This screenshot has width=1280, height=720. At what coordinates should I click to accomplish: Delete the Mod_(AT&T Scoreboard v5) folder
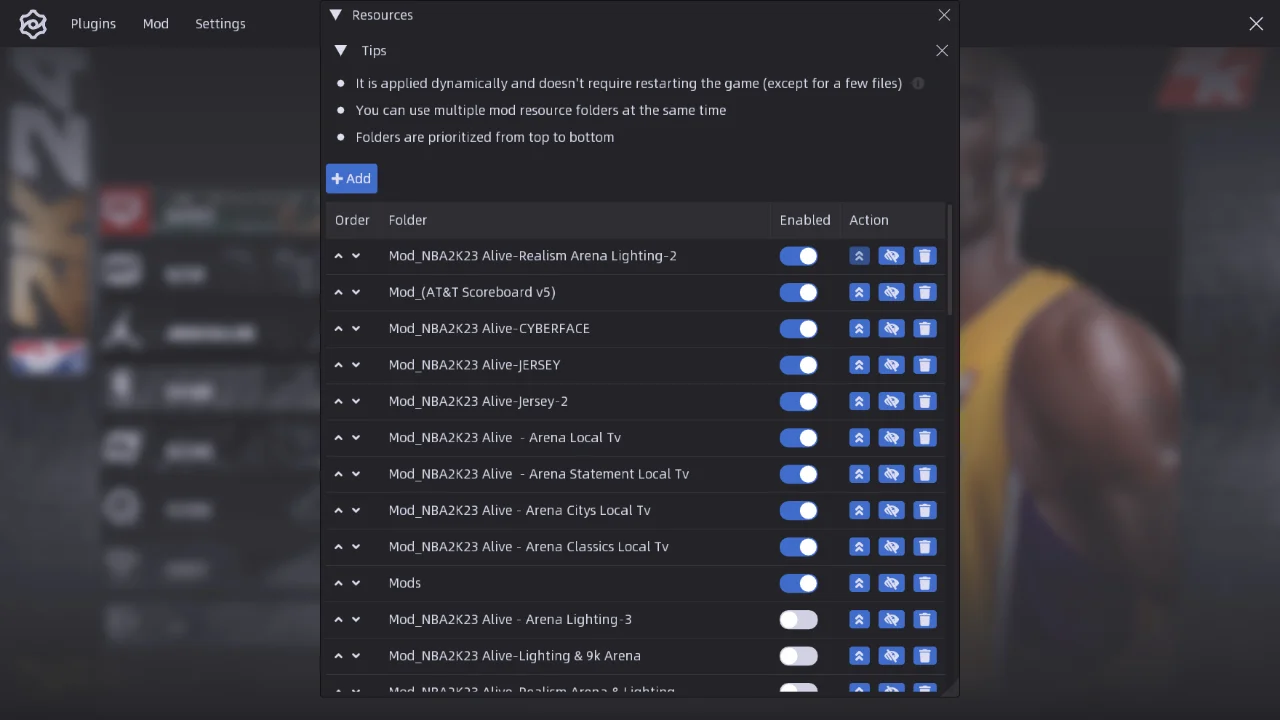click(x=925, y=292)
